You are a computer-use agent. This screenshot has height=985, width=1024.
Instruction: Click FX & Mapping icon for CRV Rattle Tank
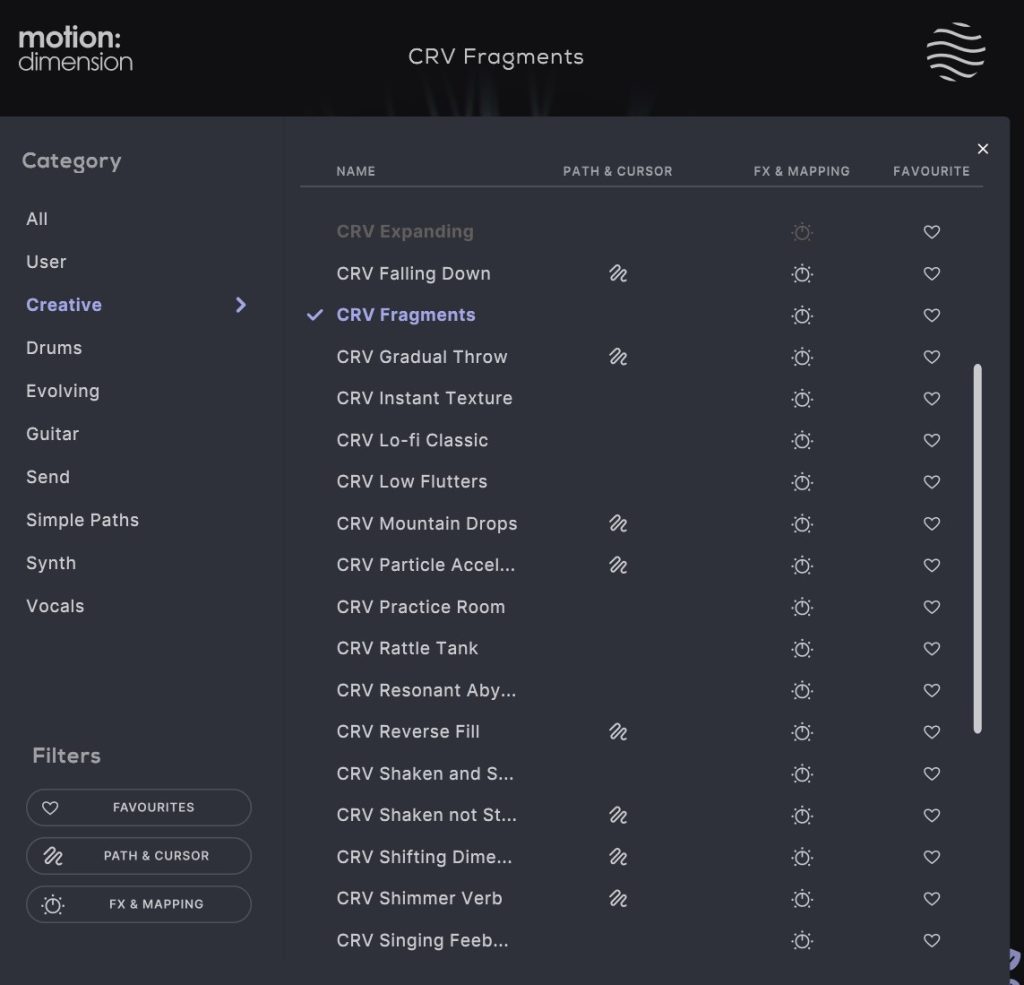click(801, 649)
